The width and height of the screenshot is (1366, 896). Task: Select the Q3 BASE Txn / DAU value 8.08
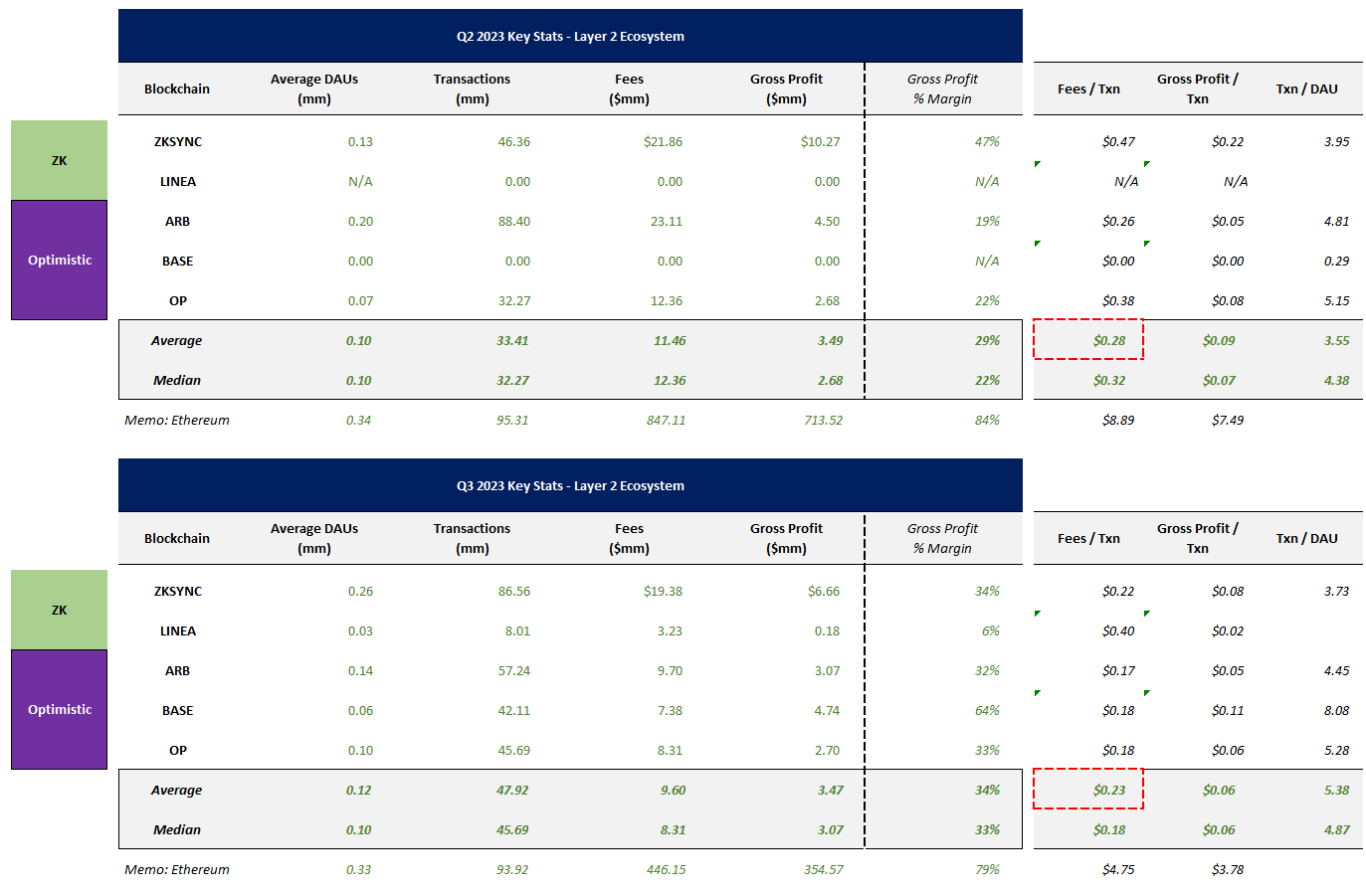pos(1336,710)
